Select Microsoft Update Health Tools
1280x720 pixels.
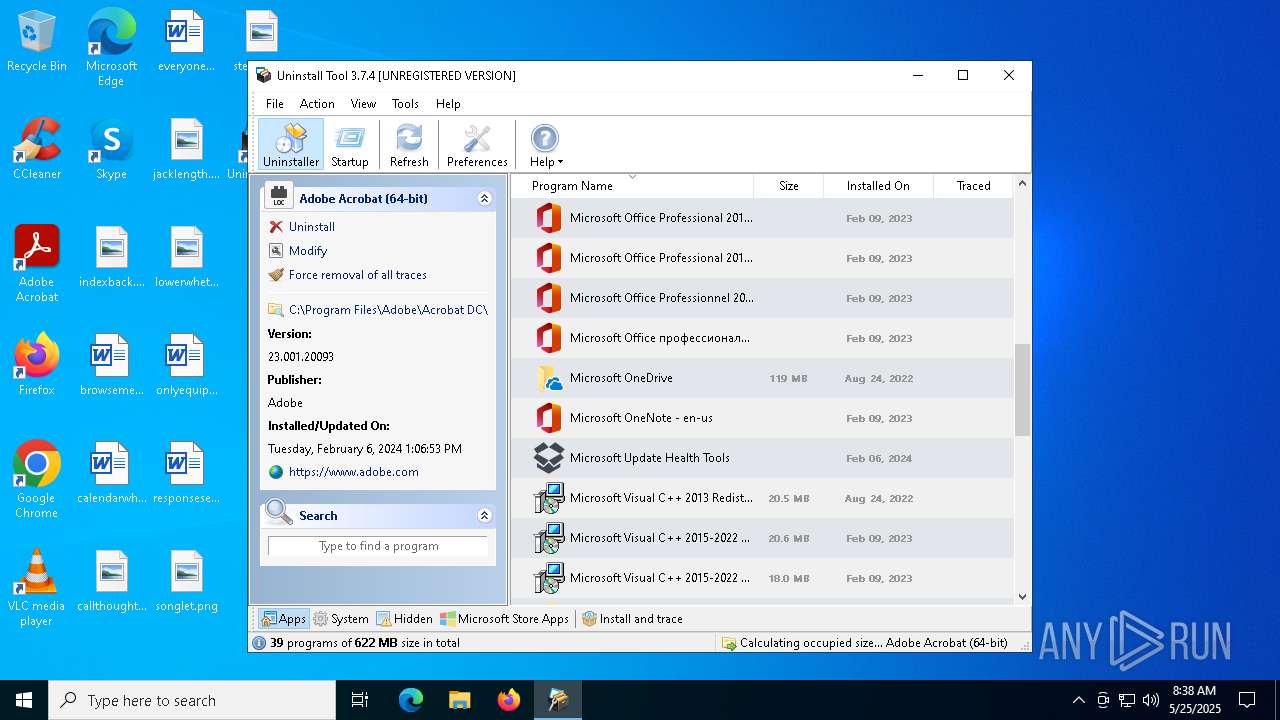762,458
